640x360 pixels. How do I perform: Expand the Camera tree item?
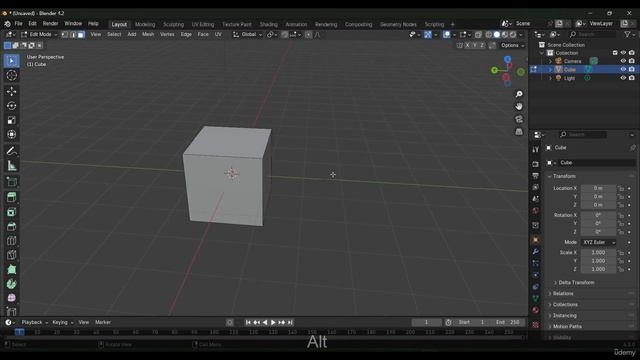click(x=550, y=61)
